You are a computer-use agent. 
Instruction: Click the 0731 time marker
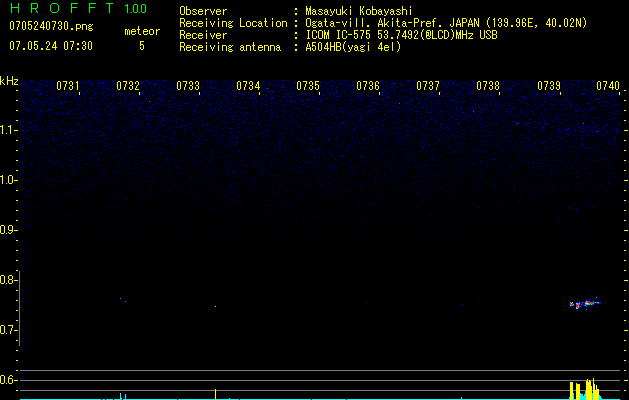[68, 86]
